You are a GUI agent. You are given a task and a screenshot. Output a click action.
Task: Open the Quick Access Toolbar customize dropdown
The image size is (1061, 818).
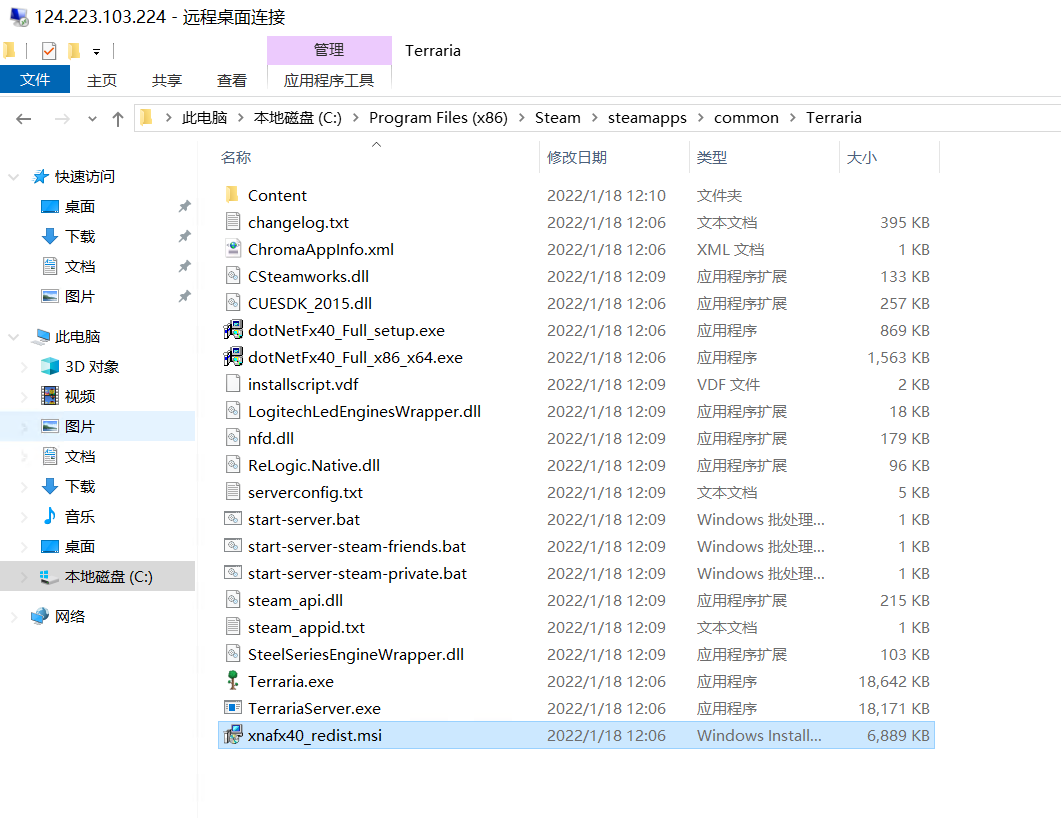tap(96, 51)
